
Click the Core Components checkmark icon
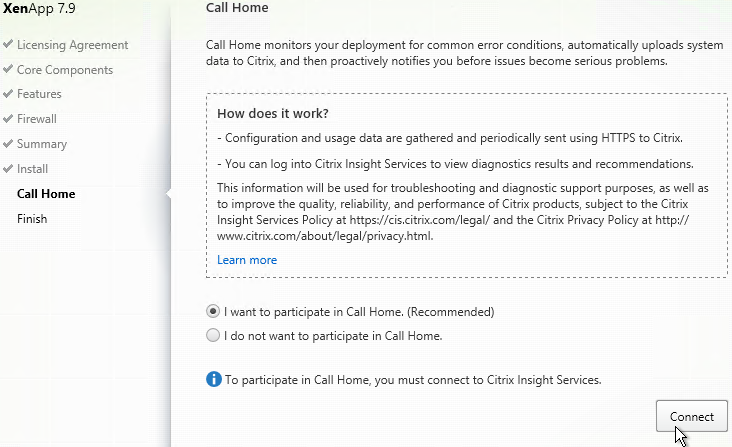(7, 69)
